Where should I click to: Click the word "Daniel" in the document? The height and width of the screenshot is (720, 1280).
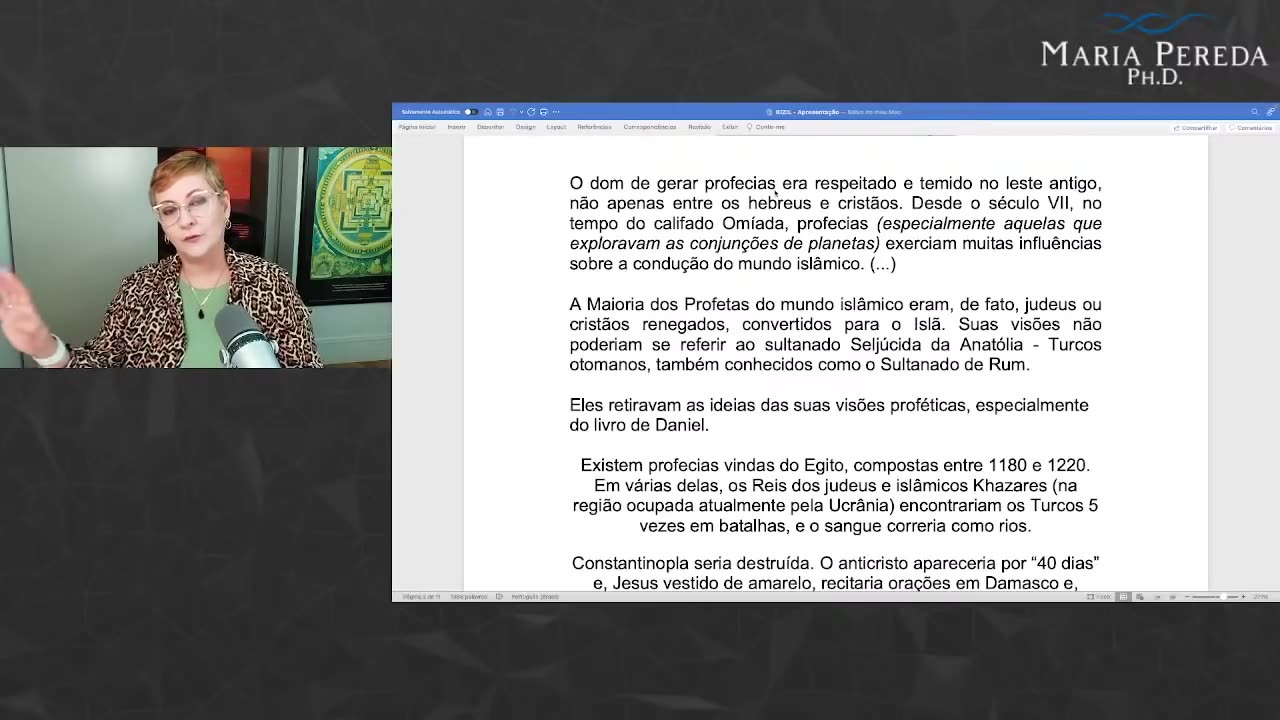(681, 425)
